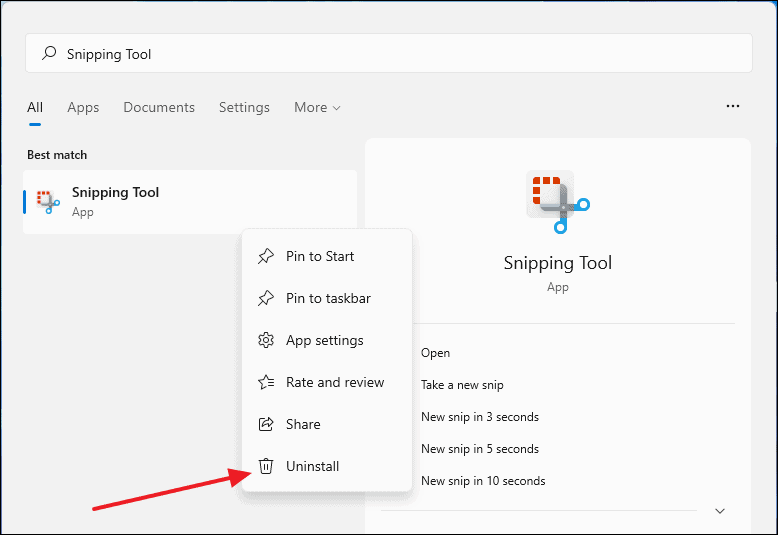Switch to the Documents filter tab

point(159,107)
